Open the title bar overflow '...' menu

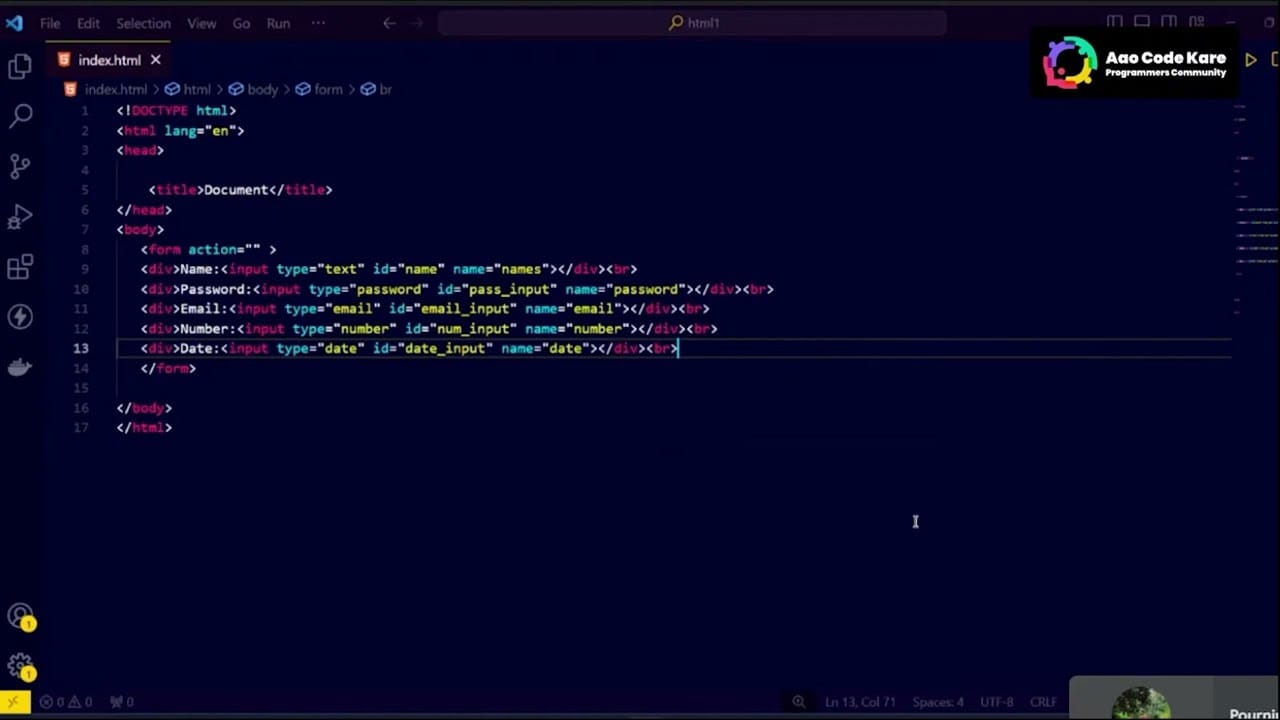coord(318,23)
